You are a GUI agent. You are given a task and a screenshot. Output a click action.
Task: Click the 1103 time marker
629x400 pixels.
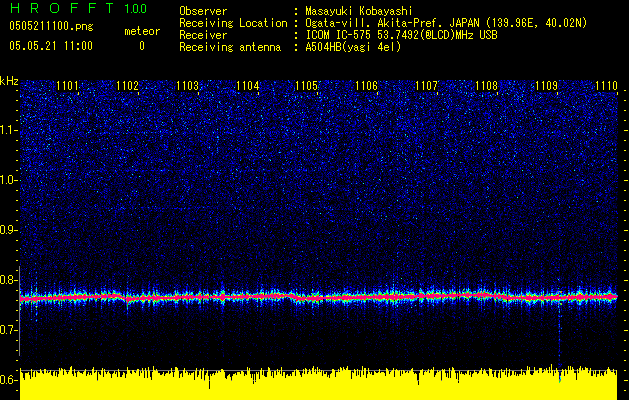pos(187,86)
